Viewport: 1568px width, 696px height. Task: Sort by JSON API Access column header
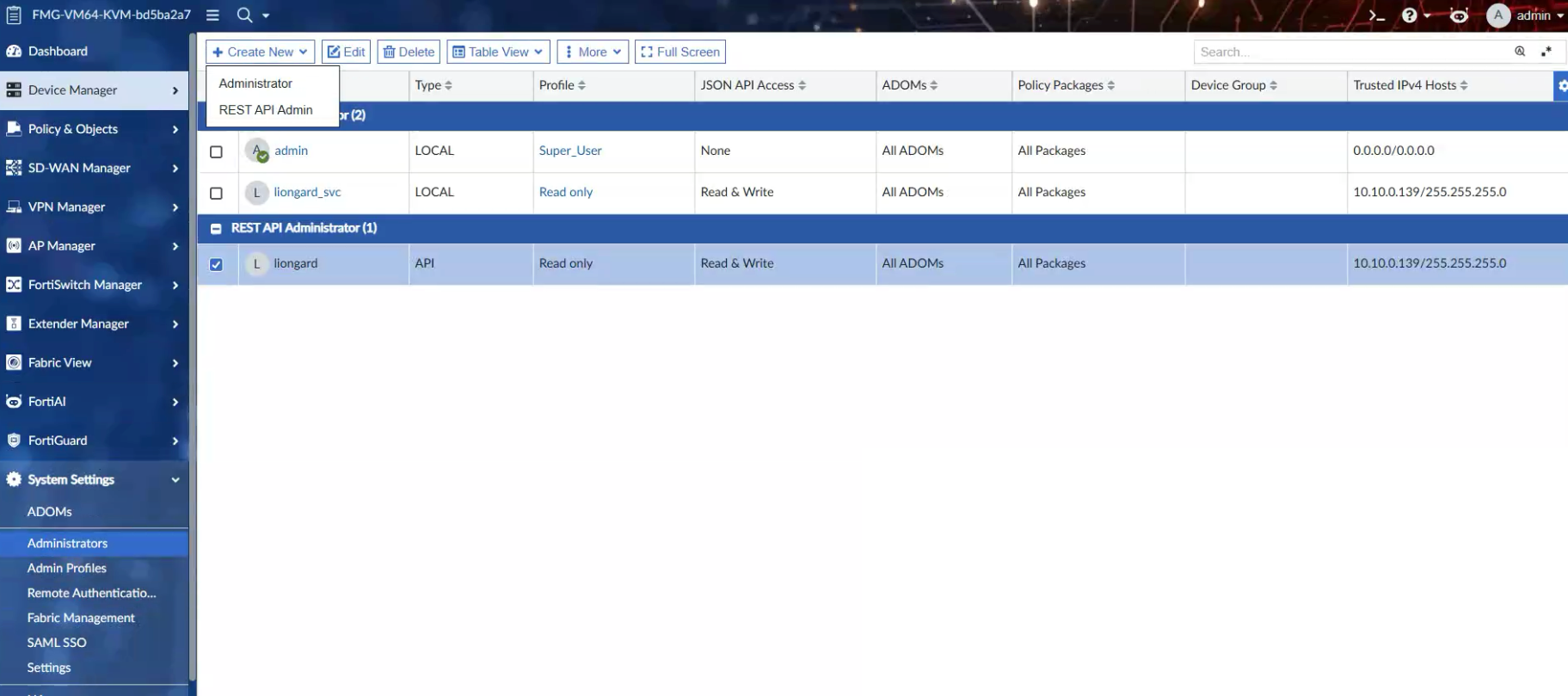753,85
